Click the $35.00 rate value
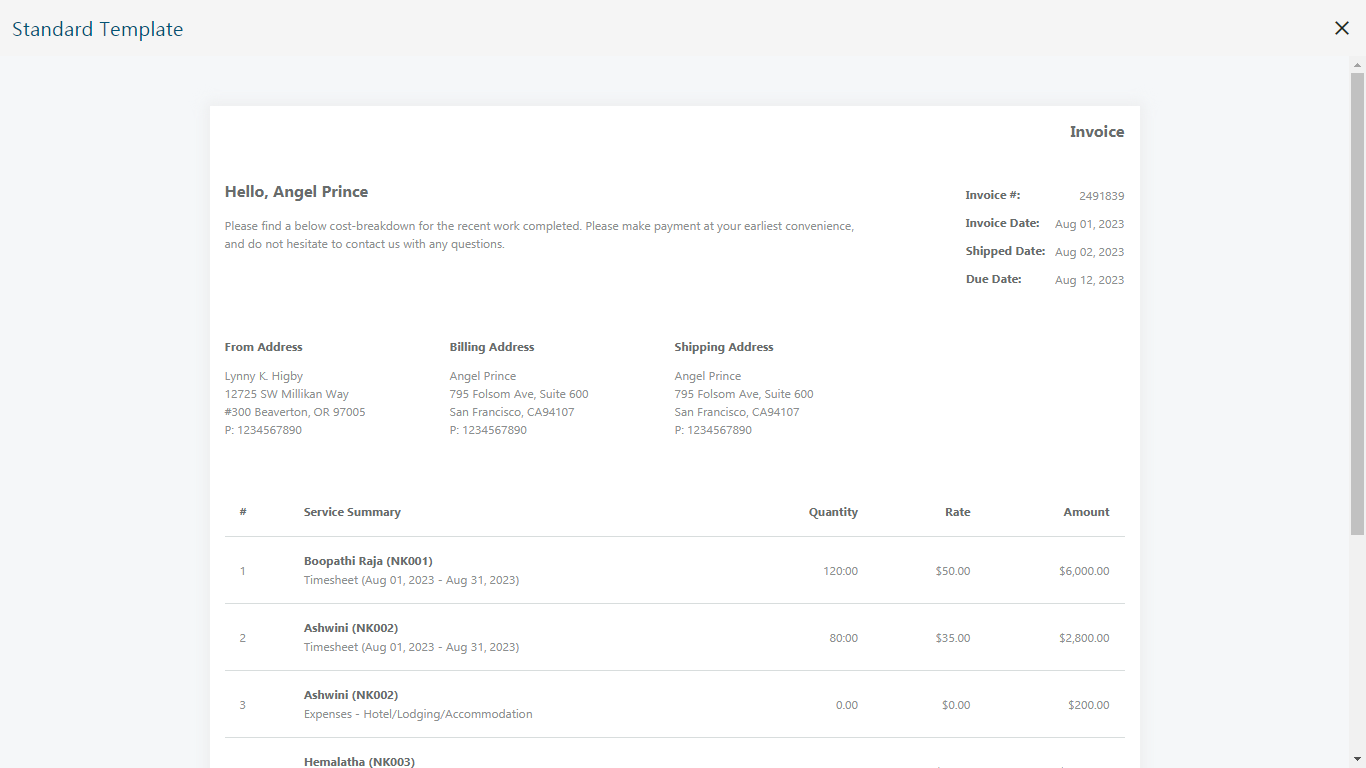 tap(953, 638)
